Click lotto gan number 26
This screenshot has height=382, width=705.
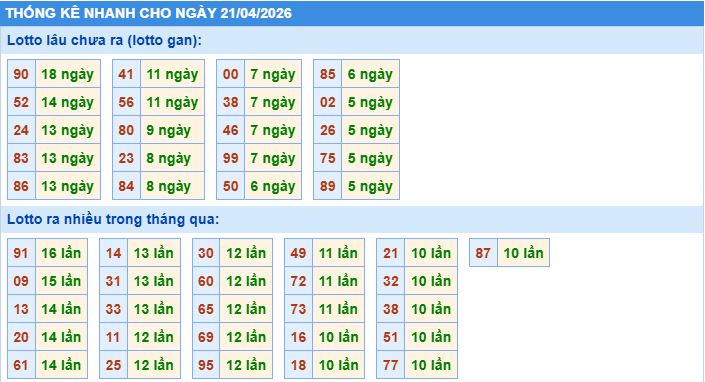tap(328, 130)
